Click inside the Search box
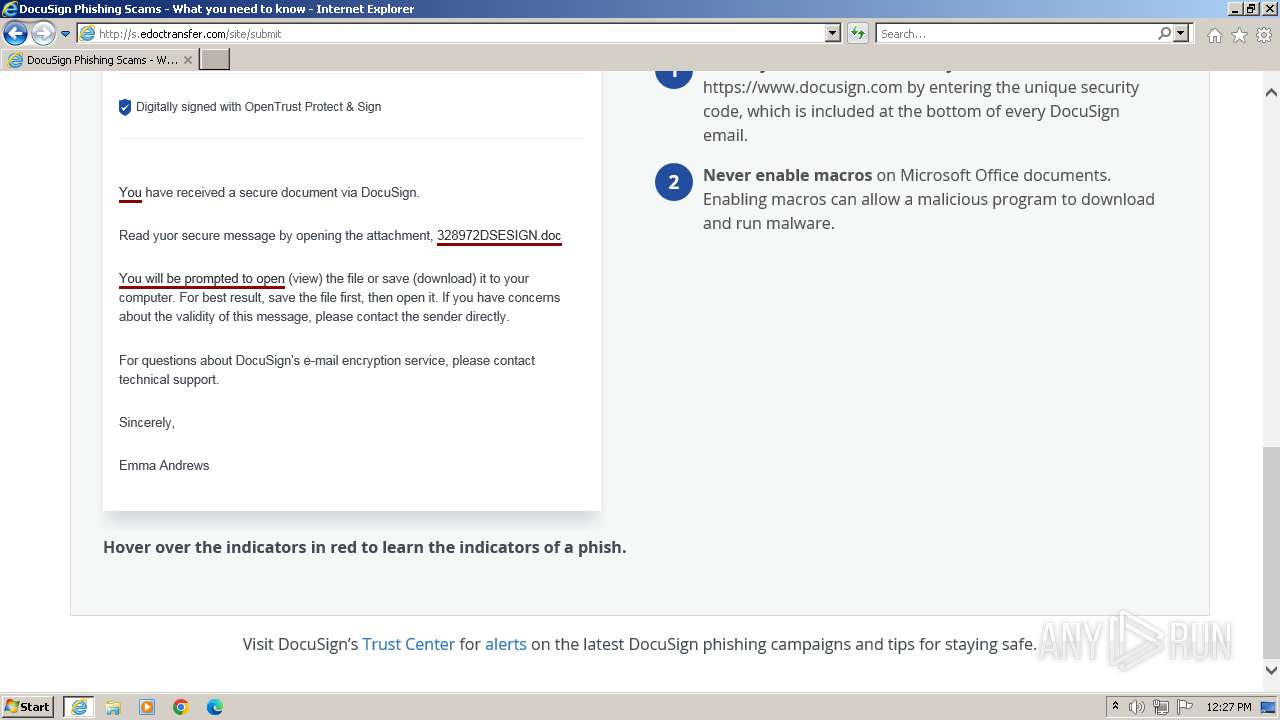The image size is (1280, 720). pyautogui.click(x=1015, y=33)
